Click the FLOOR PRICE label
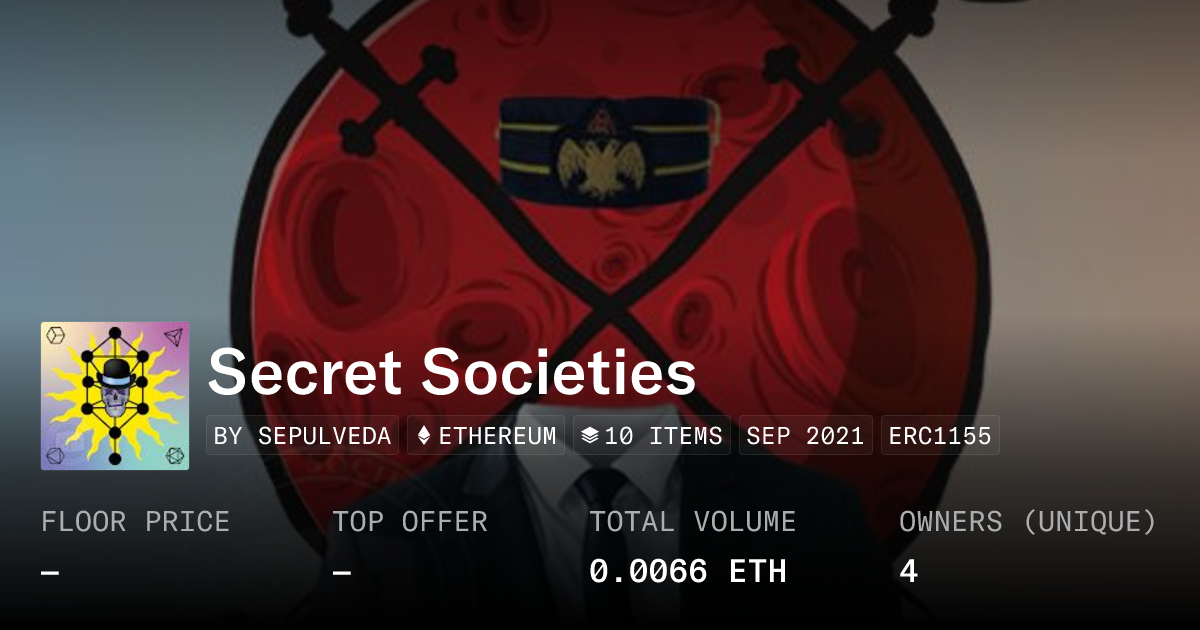Screen dimensions: 1200x630 [x=135, y=521]
